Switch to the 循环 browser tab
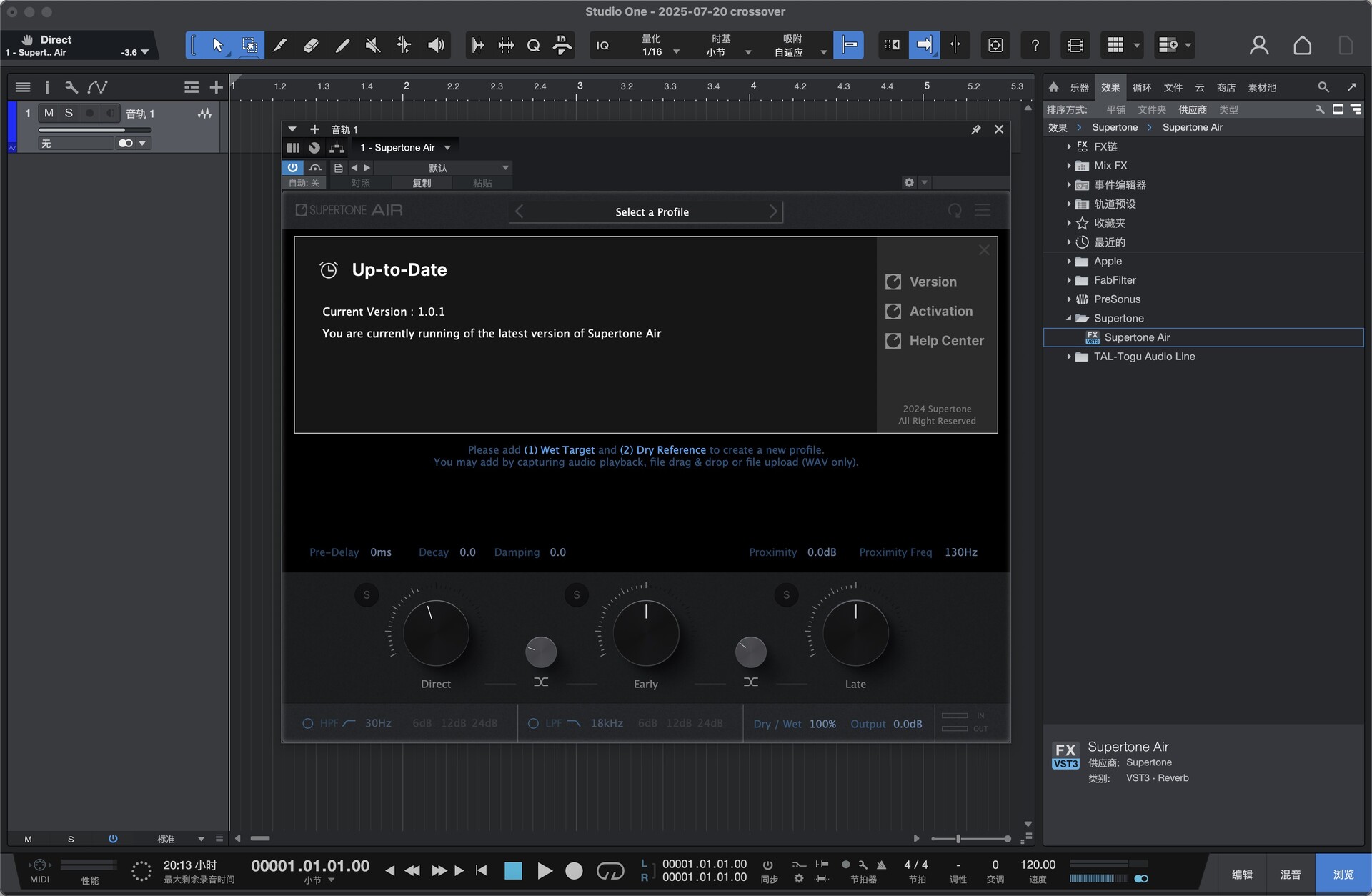Image resolution: width=1372 pixels, height=896 pixels. [1142, 87]
